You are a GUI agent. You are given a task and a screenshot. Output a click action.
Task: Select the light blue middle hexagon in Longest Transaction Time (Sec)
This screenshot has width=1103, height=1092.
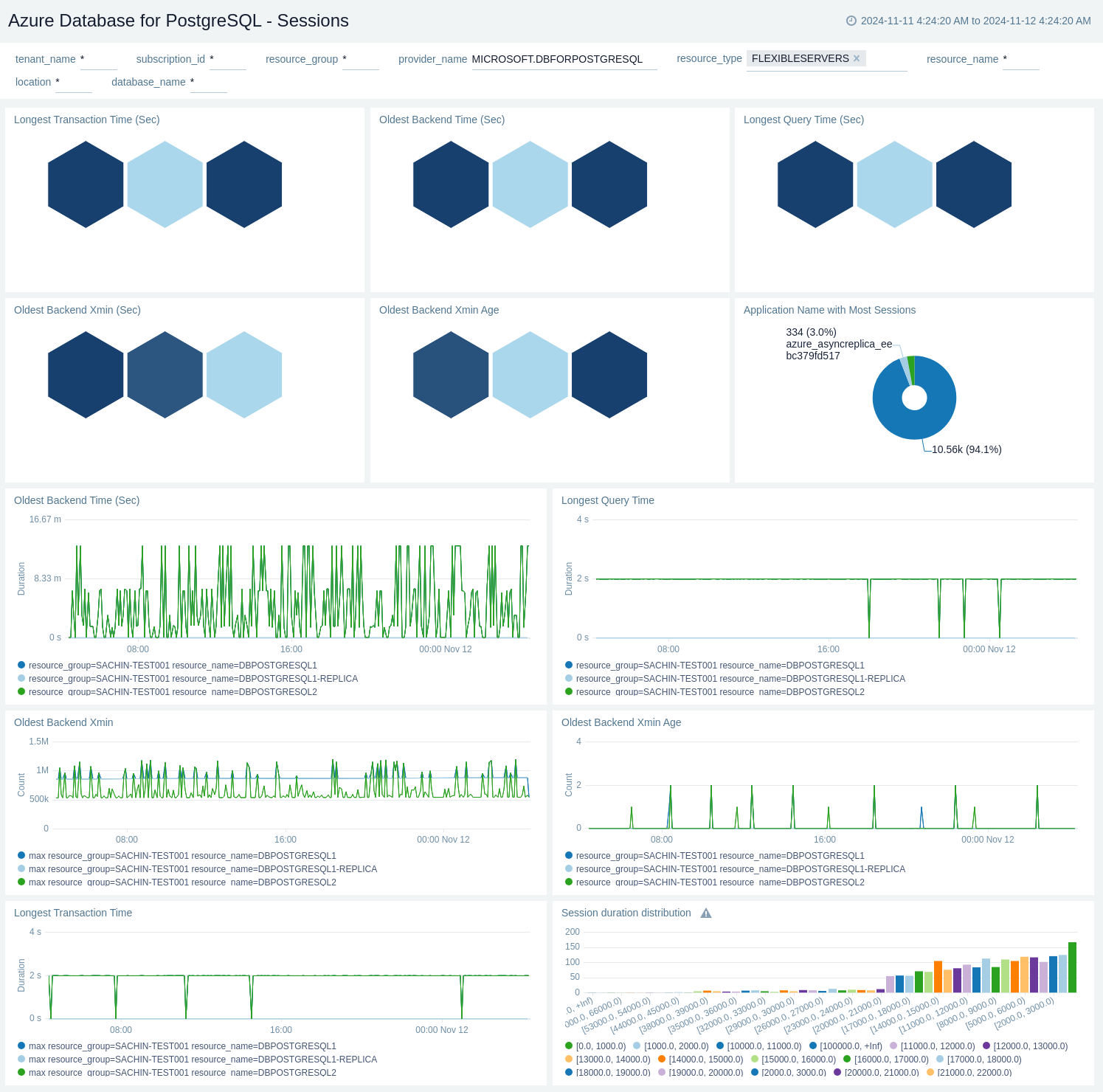coord(165,184)
